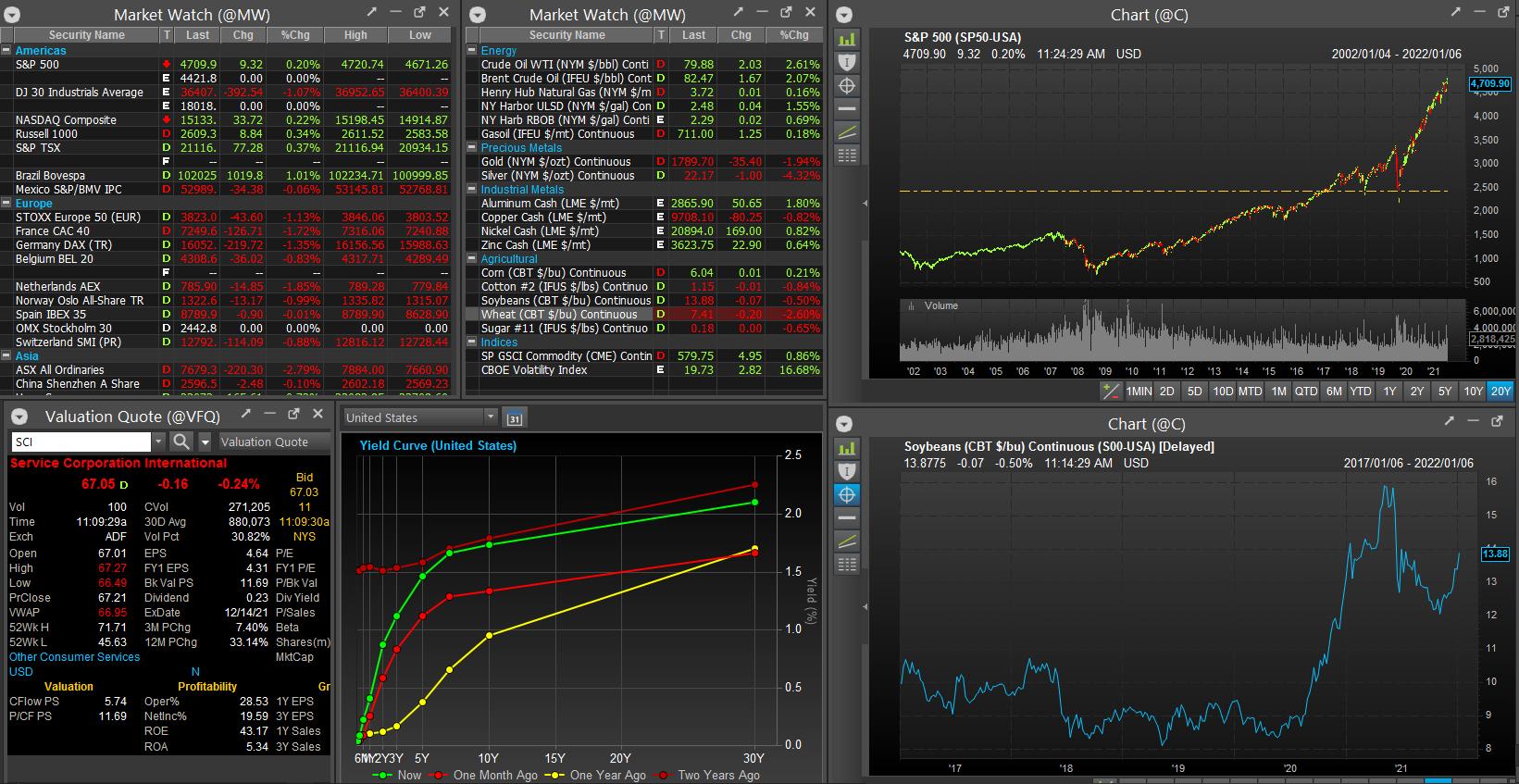Sort by Security Name in left Market Watch
This screenshot has height=784, width=1519.
click(87, 35)
